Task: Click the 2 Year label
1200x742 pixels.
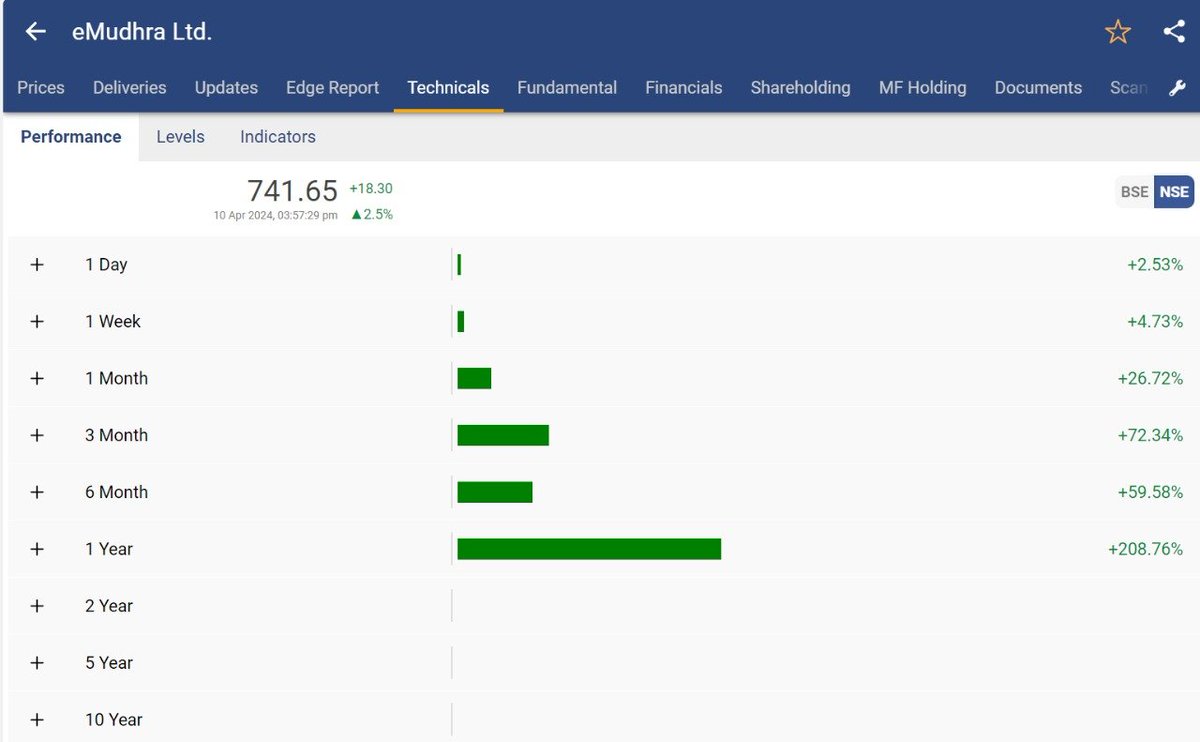Action: click(109, 607)
